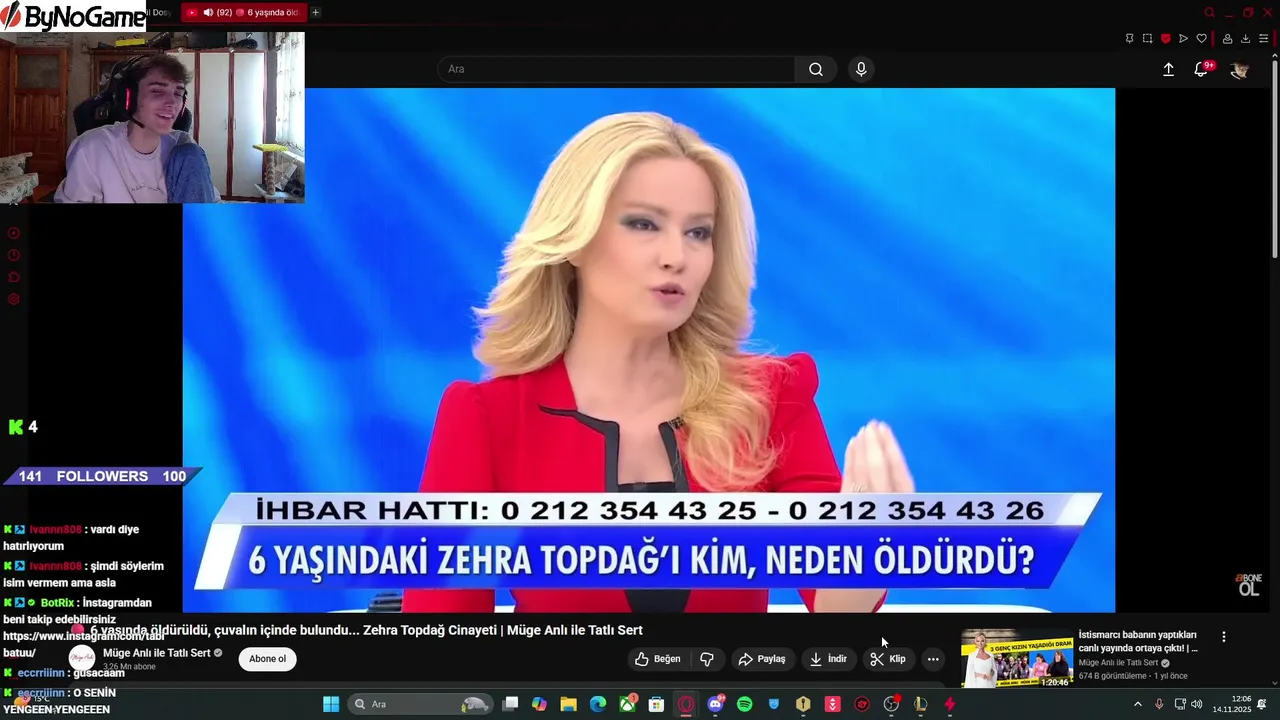This screenshot has height=720, width=1280.
Task: Open Opera GX tab search icon
Action: pyautogui.click(x=1209, y=12)
